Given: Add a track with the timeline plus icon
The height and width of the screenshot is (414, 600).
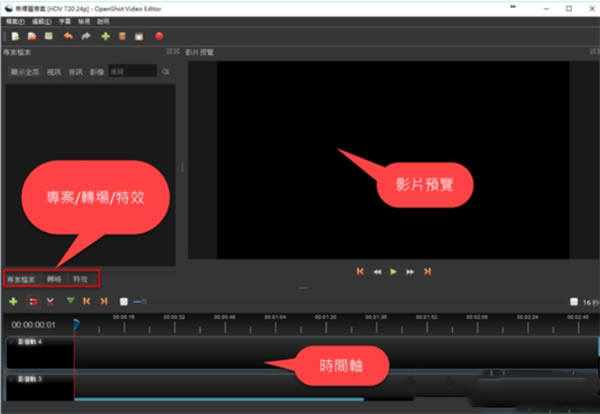Looking at the screenshot, I should pos(13,301).
